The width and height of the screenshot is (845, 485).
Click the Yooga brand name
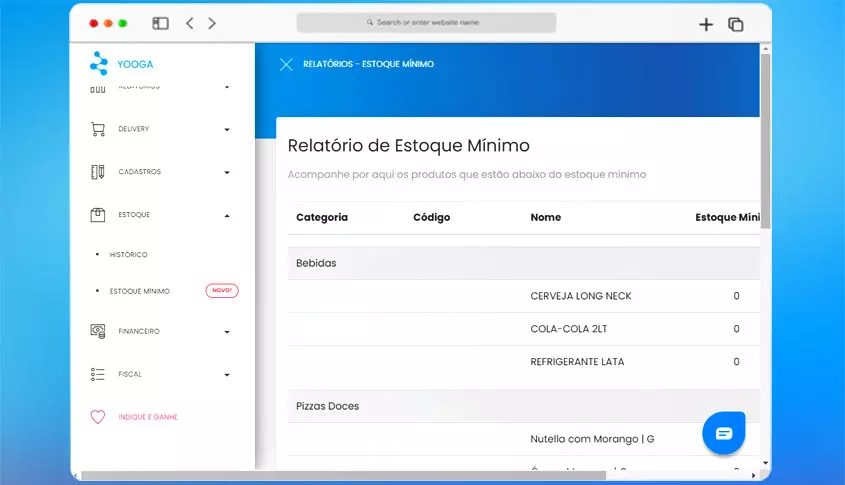click(135, 64)
